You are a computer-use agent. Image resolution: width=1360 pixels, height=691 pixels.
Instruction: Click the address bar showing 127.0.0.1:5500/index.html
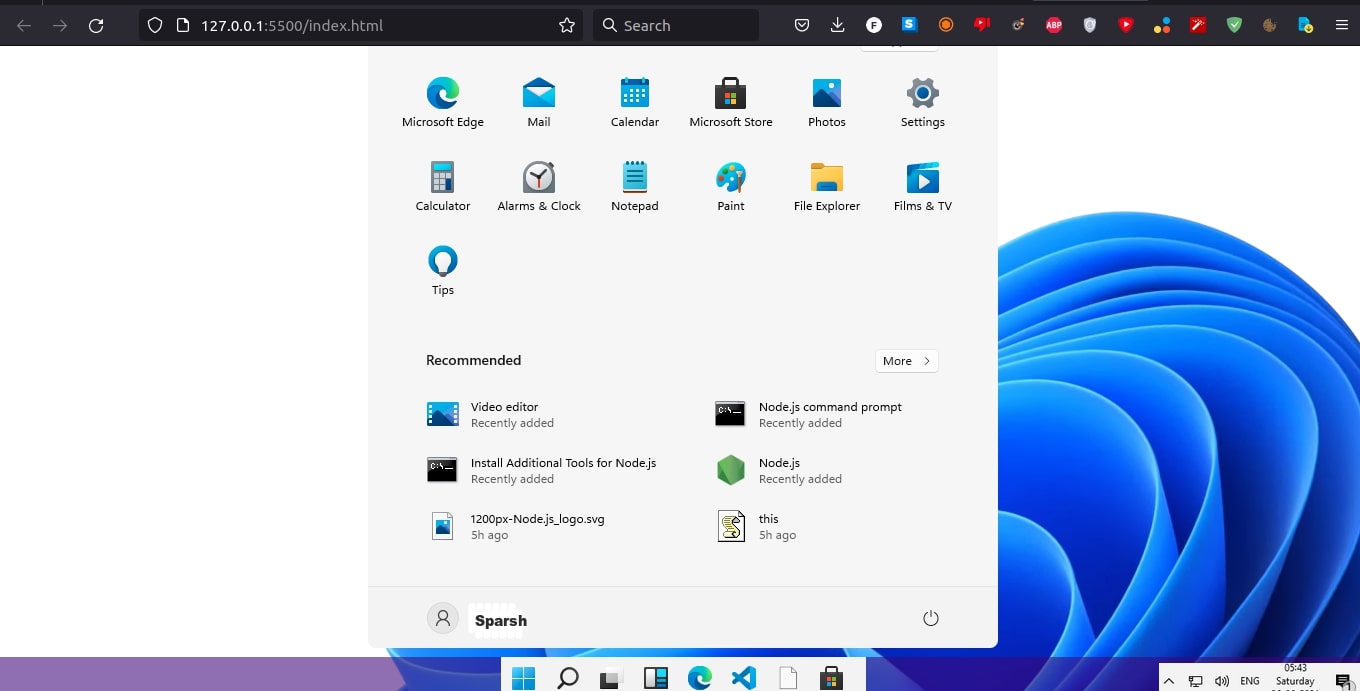(361, 25)
